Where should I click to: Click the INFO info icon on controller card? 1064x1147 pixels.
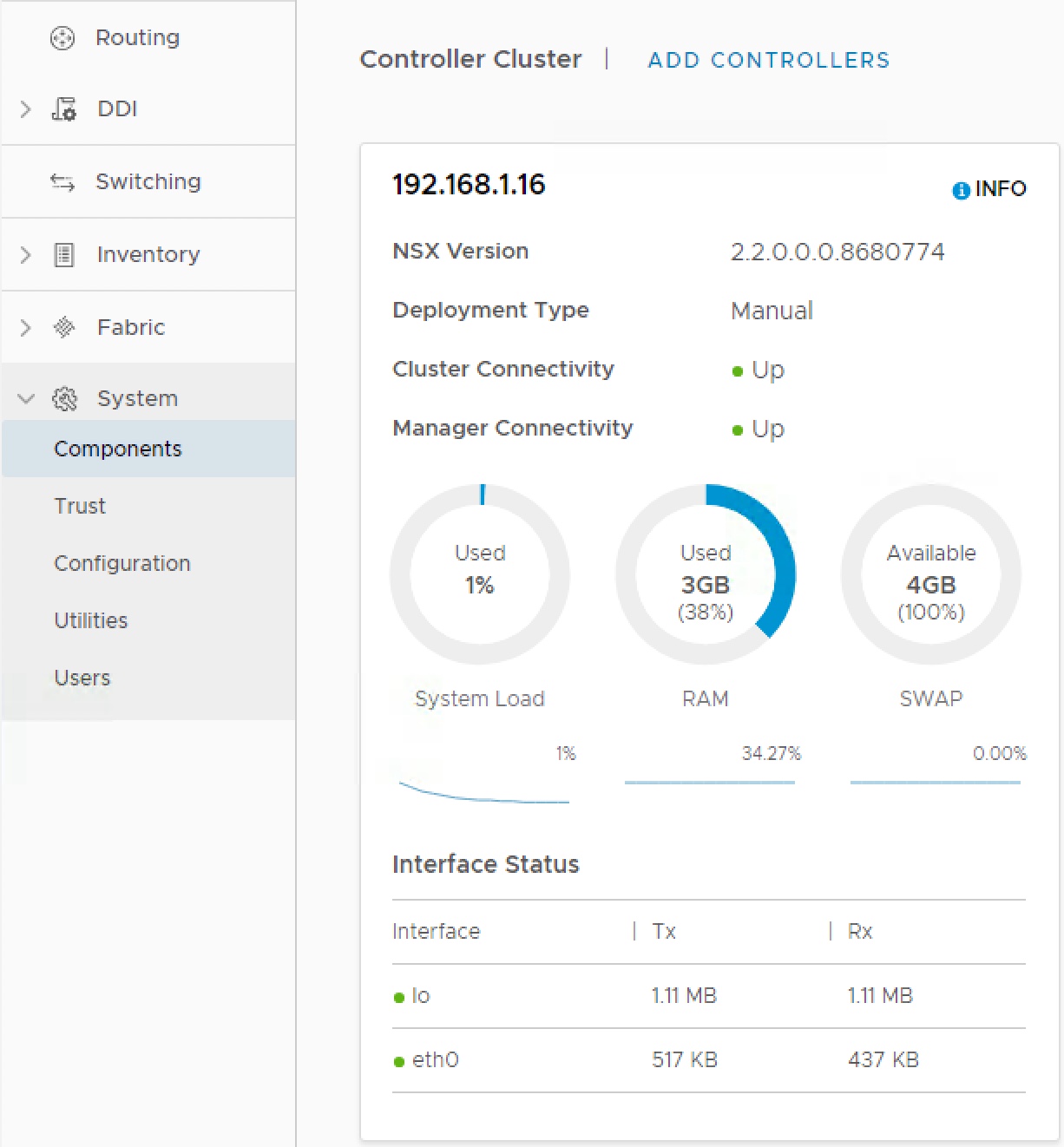tap(961, 190)
